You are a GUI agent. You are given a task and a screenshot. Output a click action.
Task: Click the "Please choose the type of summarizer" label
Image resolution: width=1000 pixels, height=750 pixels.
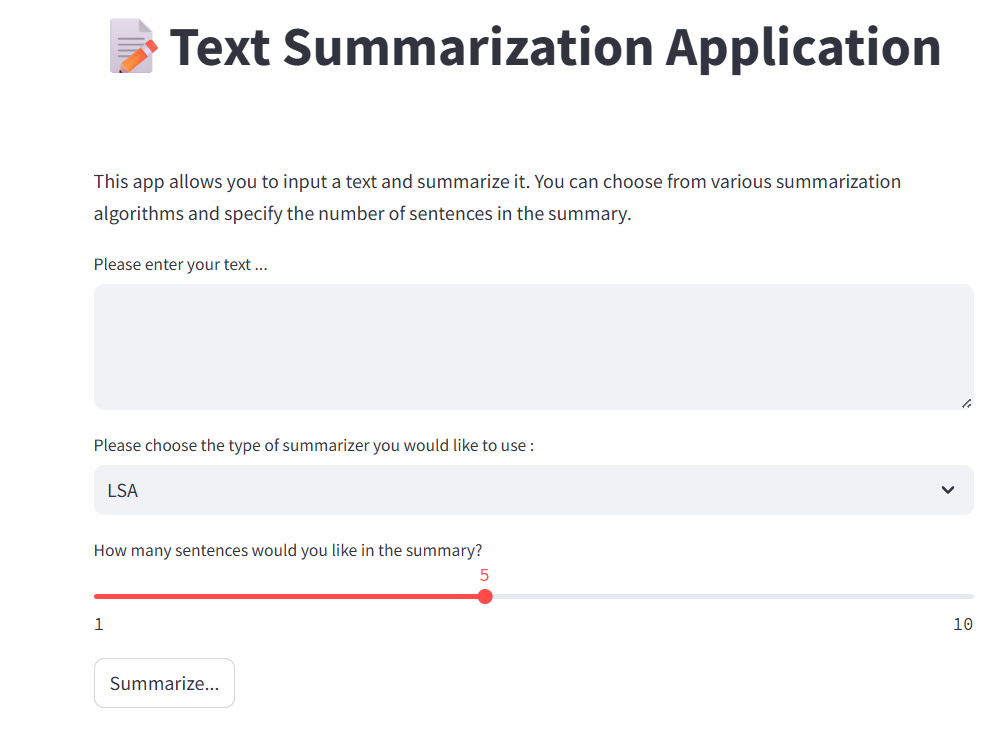(314, 445)
